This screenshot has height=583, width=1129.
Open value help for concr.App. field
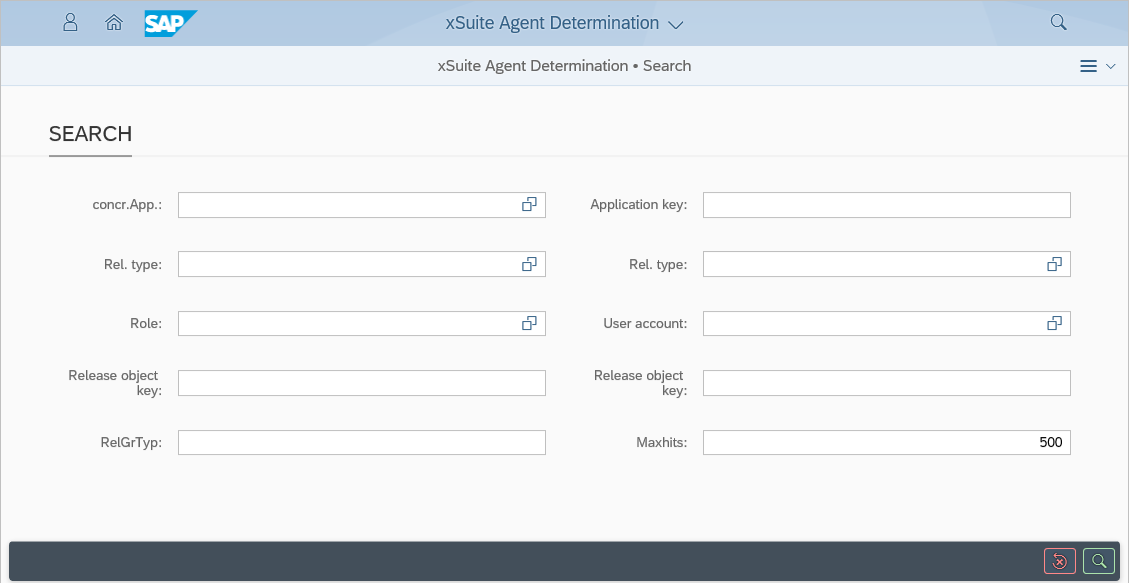pos(529,205)
